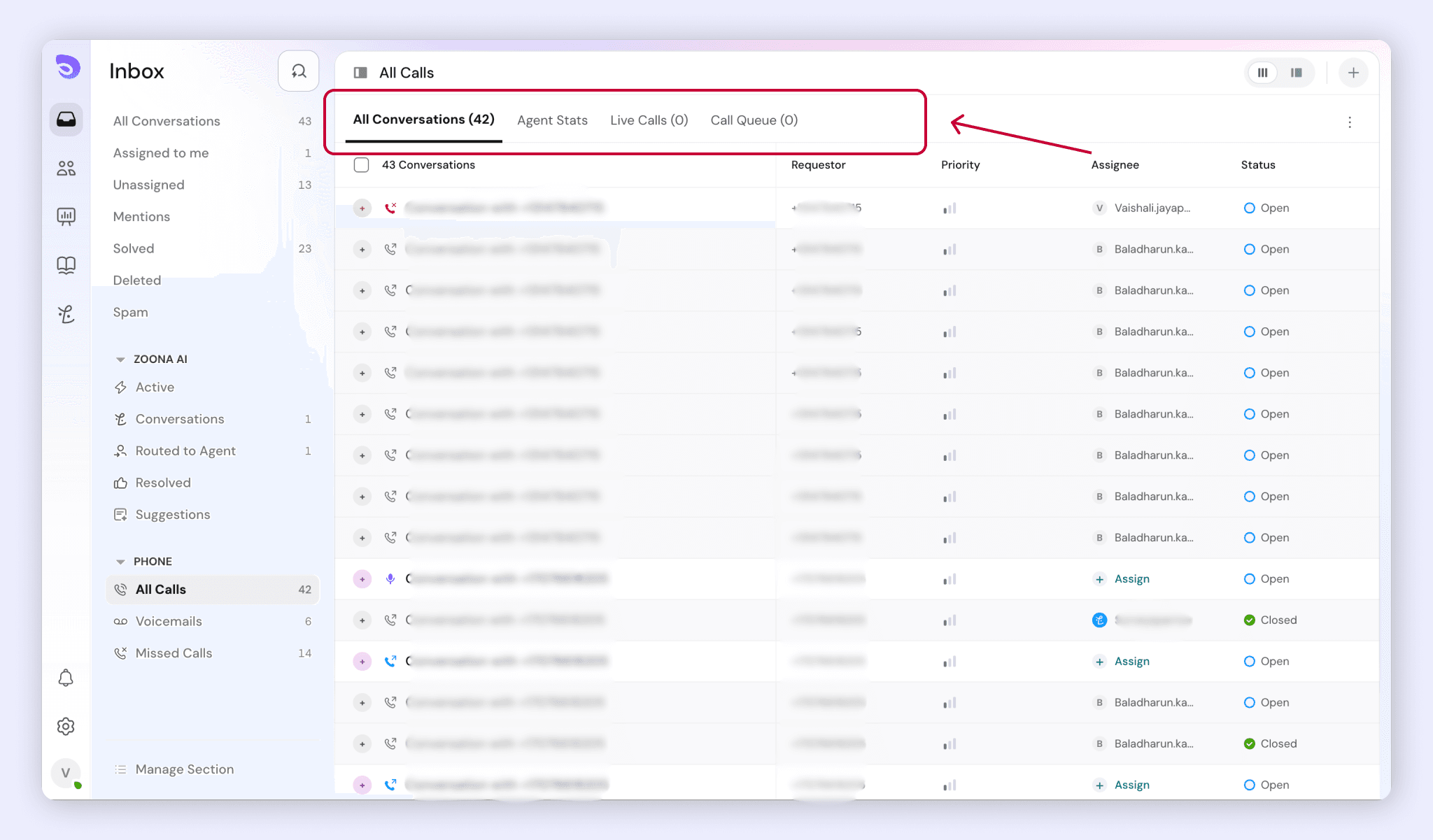Screen dimensions: 1433x840
Task: Click the V user avatar
Action: pos(66,773)
